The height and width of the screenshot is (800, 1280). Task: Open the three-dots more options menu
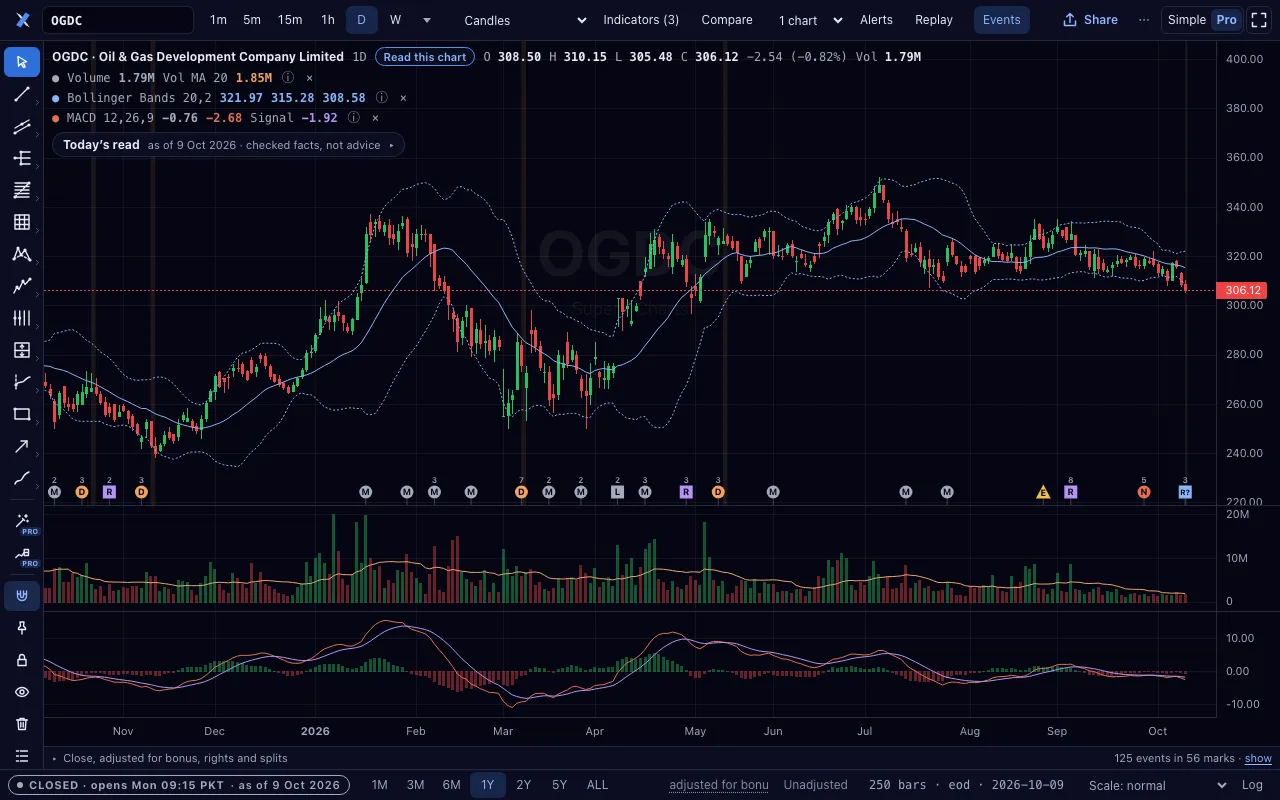[x=1144, y=20]
